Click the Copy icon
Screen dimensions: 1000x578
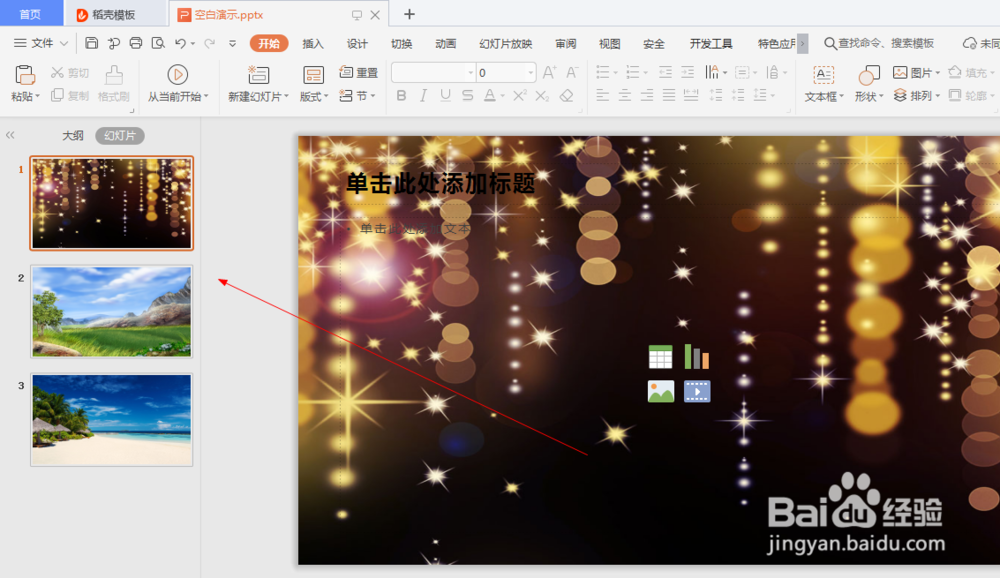pyautogui.click(x=57, y=95)
